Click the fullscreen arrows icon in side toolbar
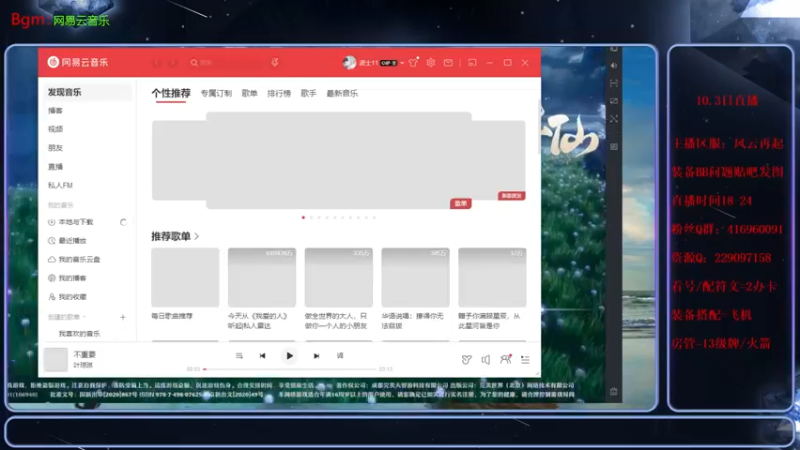The image size is (800, 450). (x=614, y=118)
